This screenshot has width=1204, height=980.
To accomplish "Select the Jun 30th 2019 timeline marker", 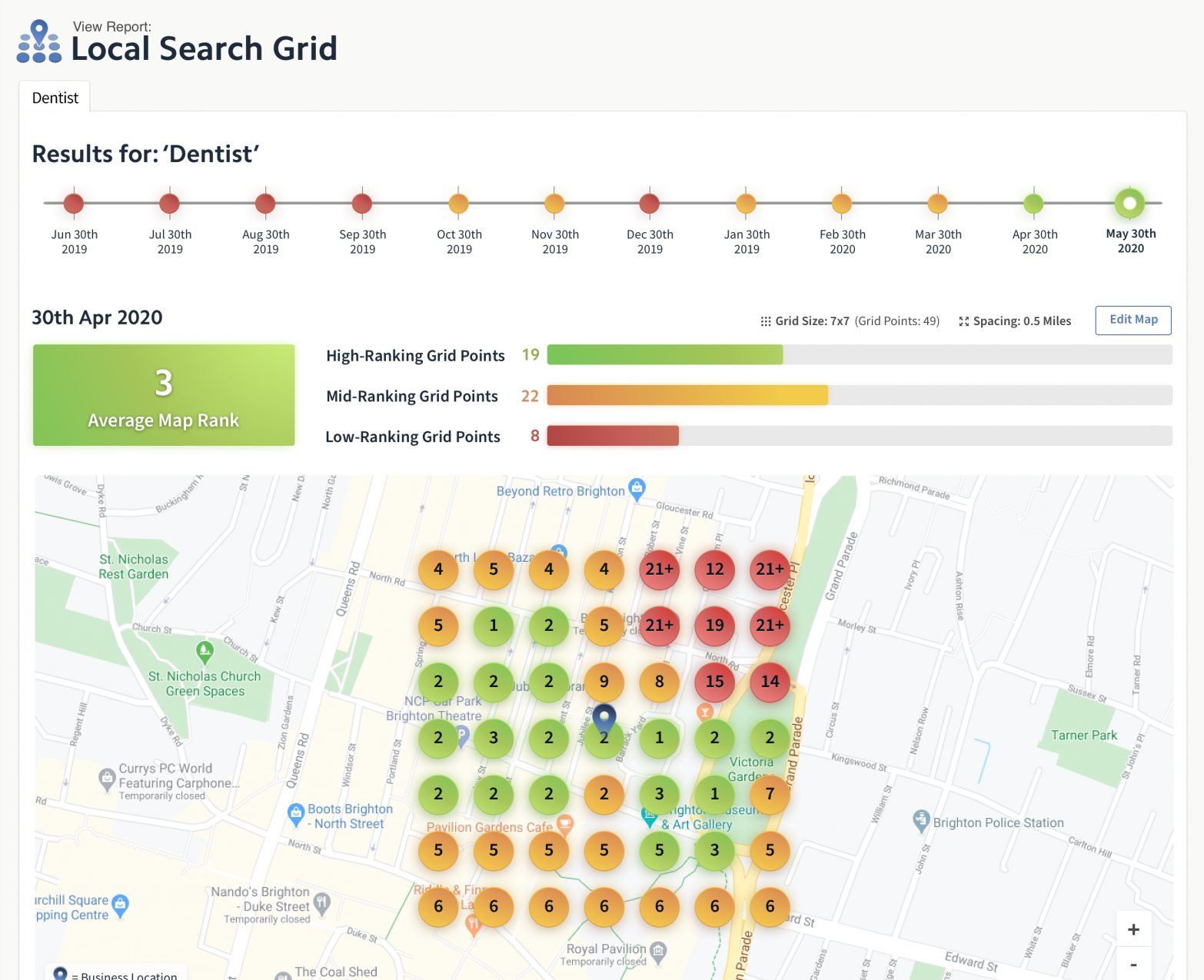I will click(73, 203).
